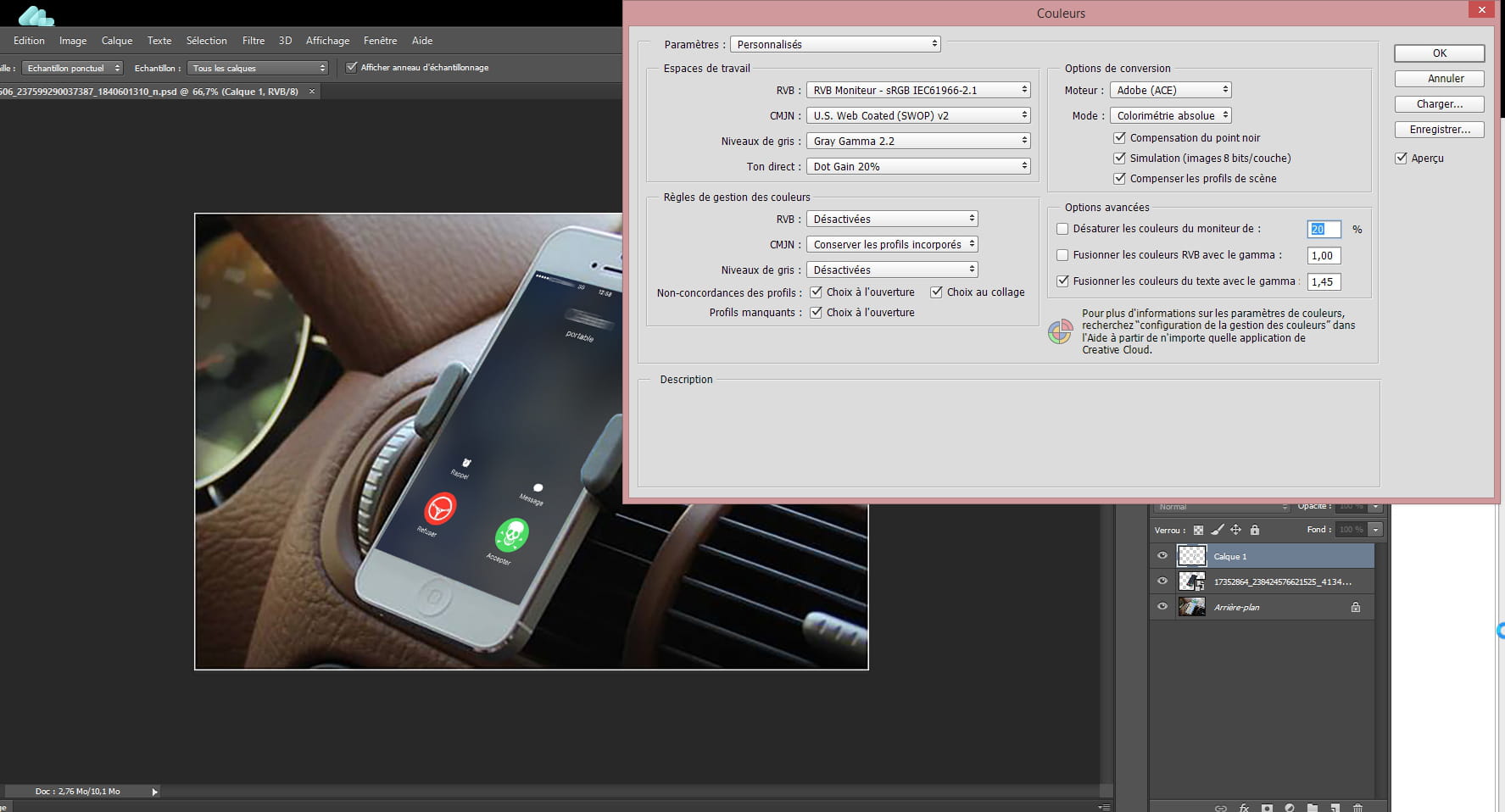Click the desaturate percentage input field
The image size is (1505, 812).
coord(1324,229)
